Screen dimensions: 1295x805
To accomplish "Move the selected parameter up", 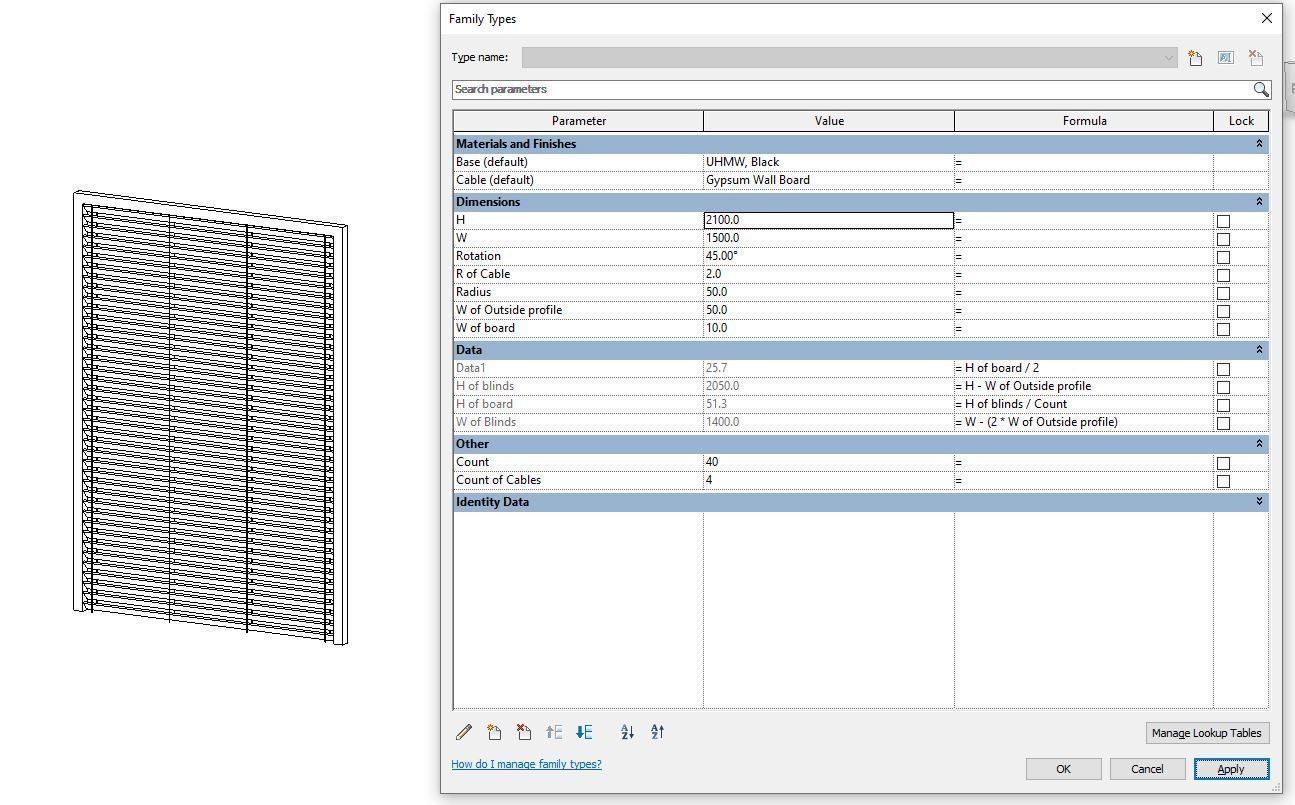I will [x=554, y=732].
